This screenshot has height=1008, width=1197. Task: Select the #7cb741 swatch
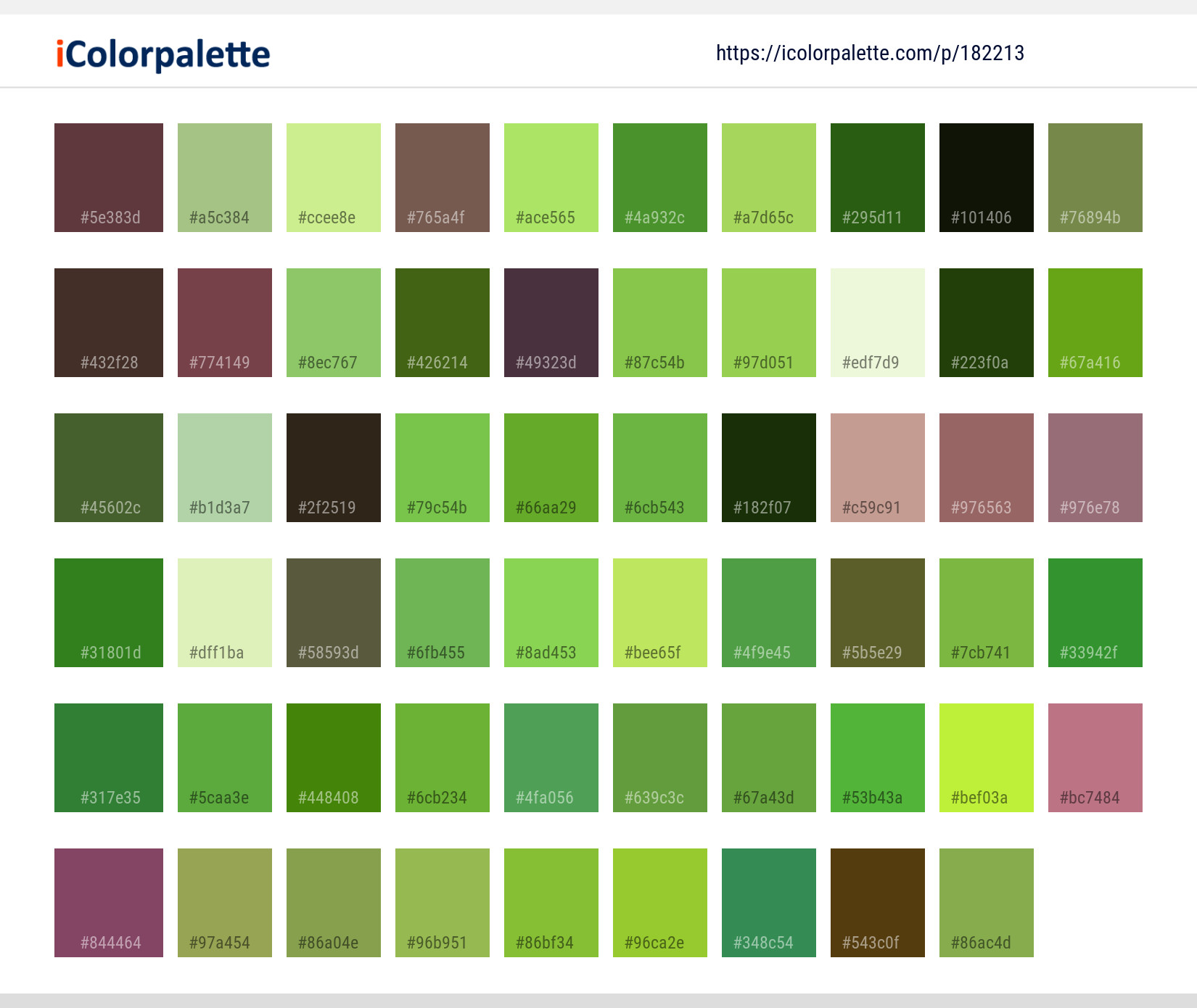point(987,613)
